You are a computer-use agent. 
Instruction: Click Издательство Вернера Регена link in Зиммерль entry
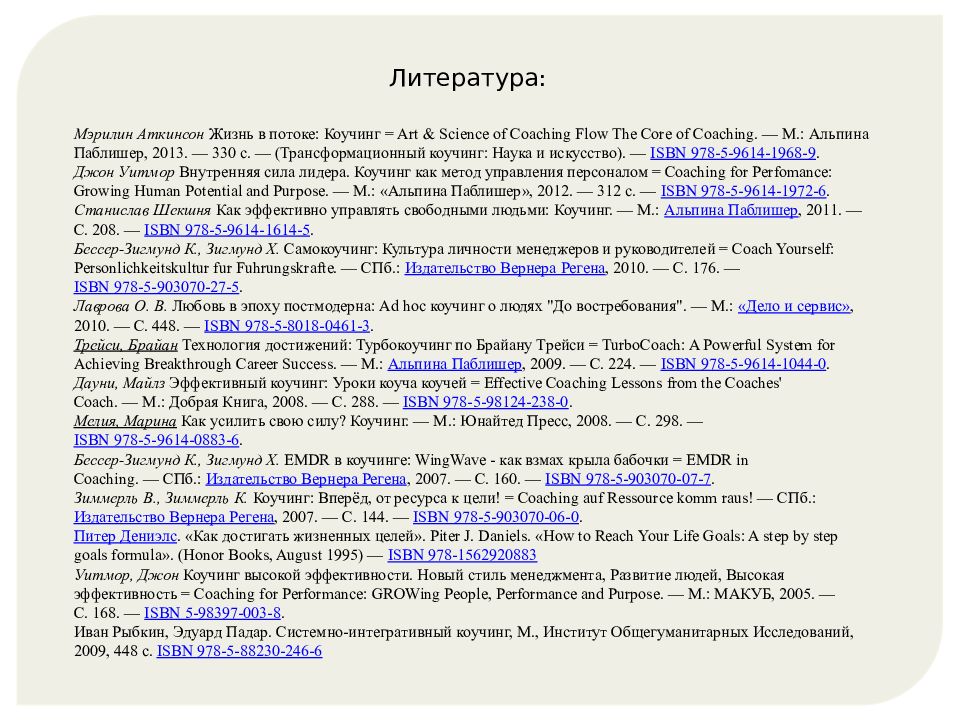tap(174, 517)
